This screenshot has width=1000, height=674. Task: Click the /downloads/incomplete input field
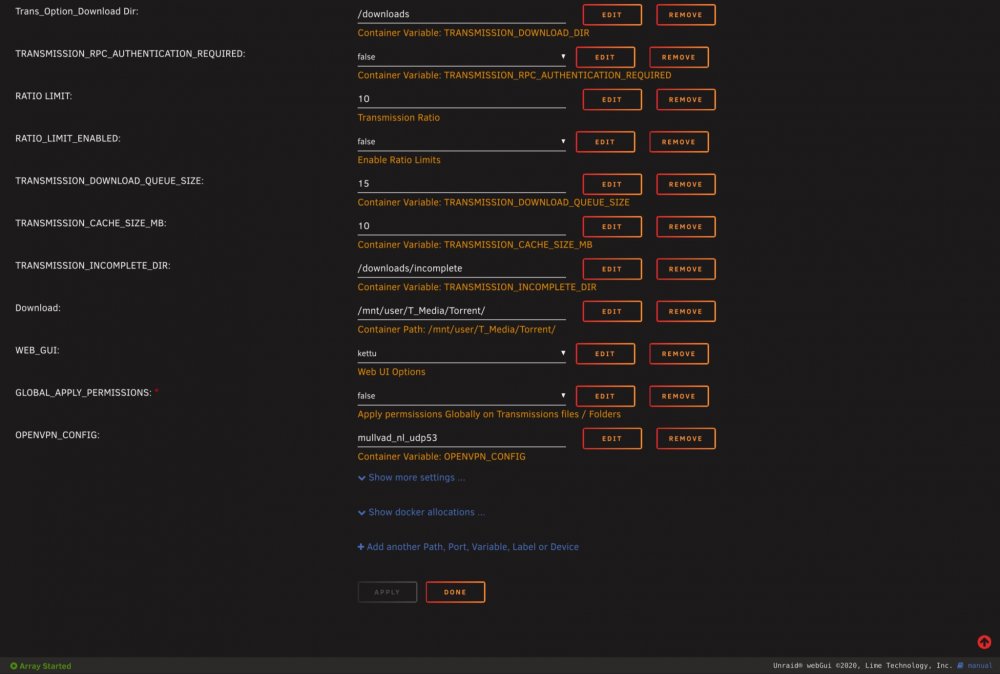[x=461, y=268]
